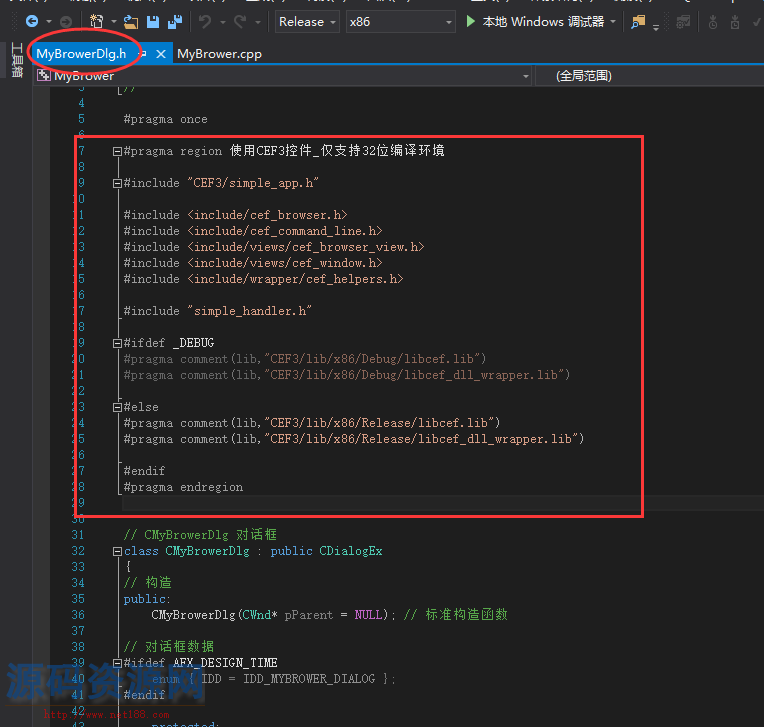Image resolution: width=764 pixels, height=727 pixels.
Task: Click the 'public:' keyword line
Action: point(147,599)
